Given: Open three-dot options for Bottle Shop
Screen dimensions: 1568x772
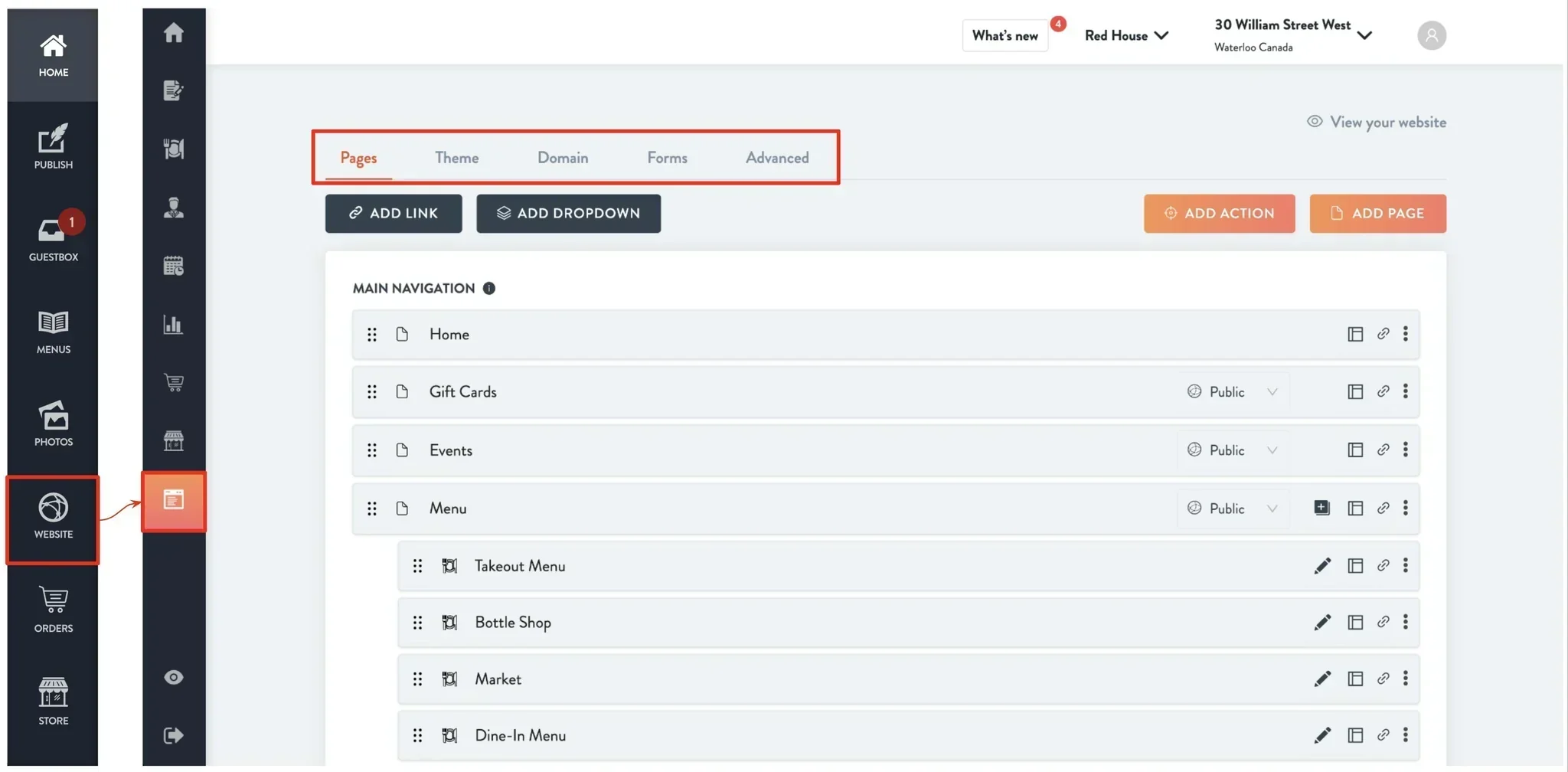Looking at the screenshot, I should point(1405,622).
